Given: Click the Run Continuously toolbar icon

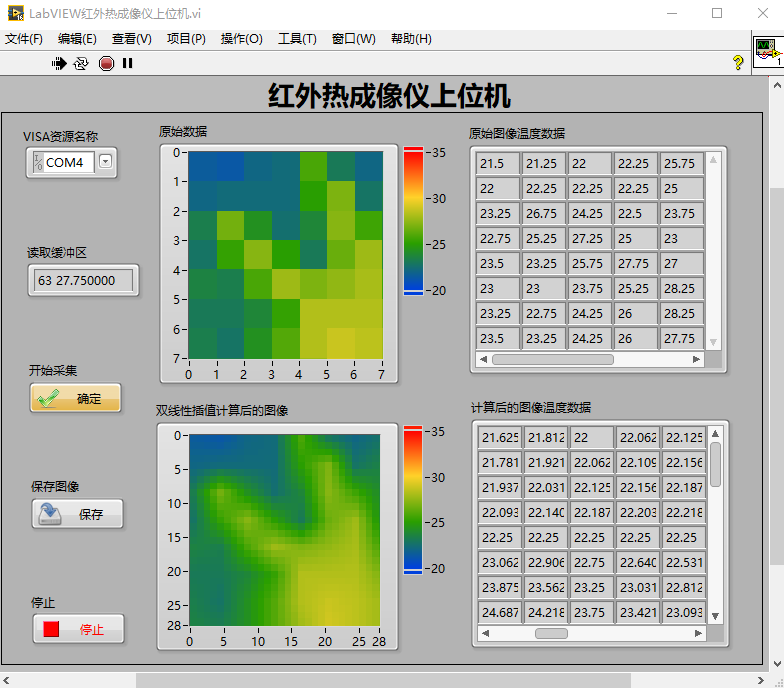Looking at the screenshot, I should [x=81, y=64].
